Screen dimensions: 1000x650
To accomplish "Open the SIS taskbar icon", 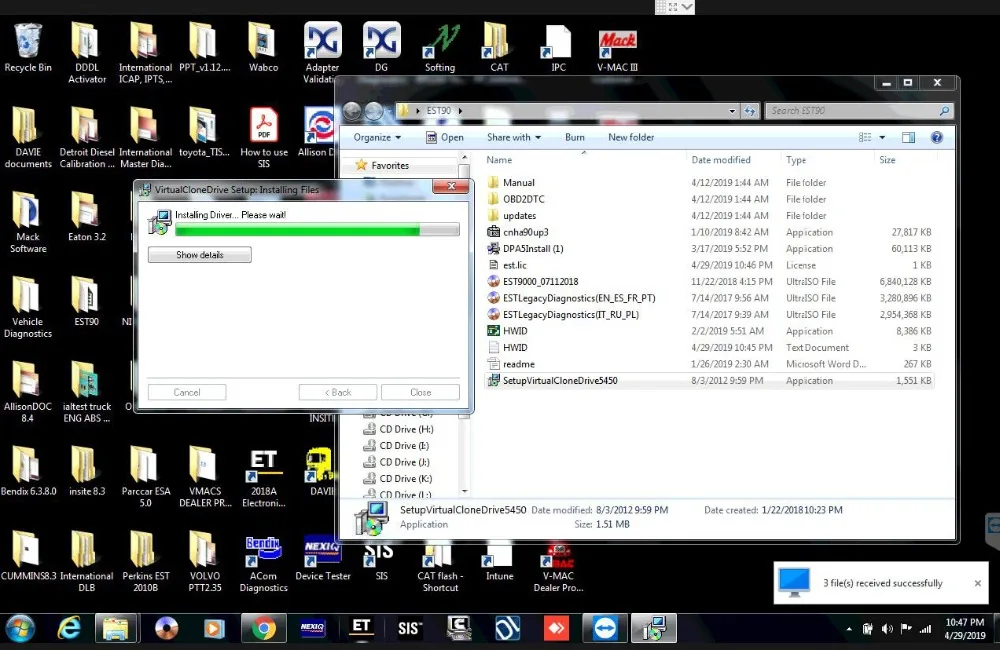I will pos(409,629).
